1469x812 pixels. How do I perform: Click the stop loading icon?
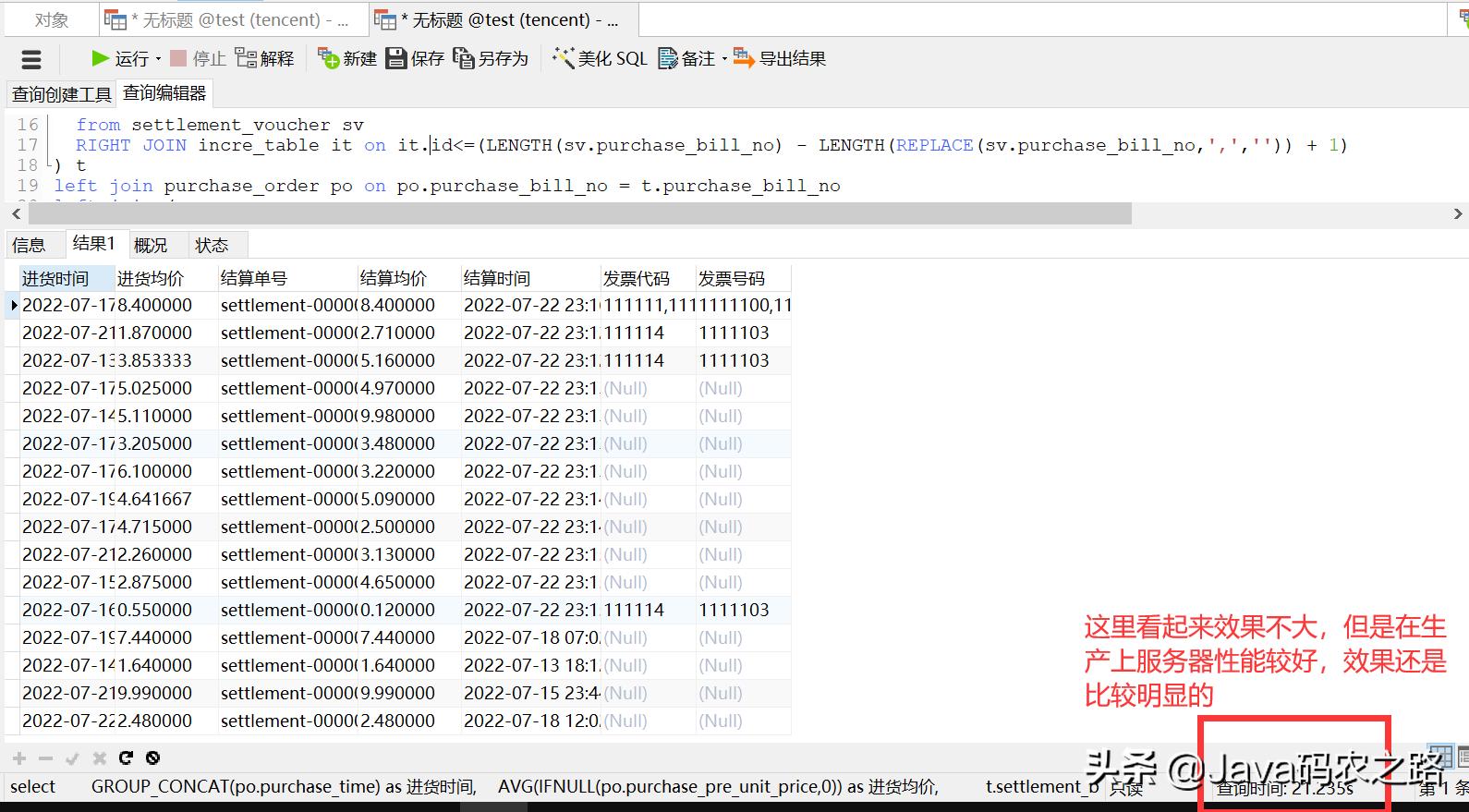pos(153,758)
